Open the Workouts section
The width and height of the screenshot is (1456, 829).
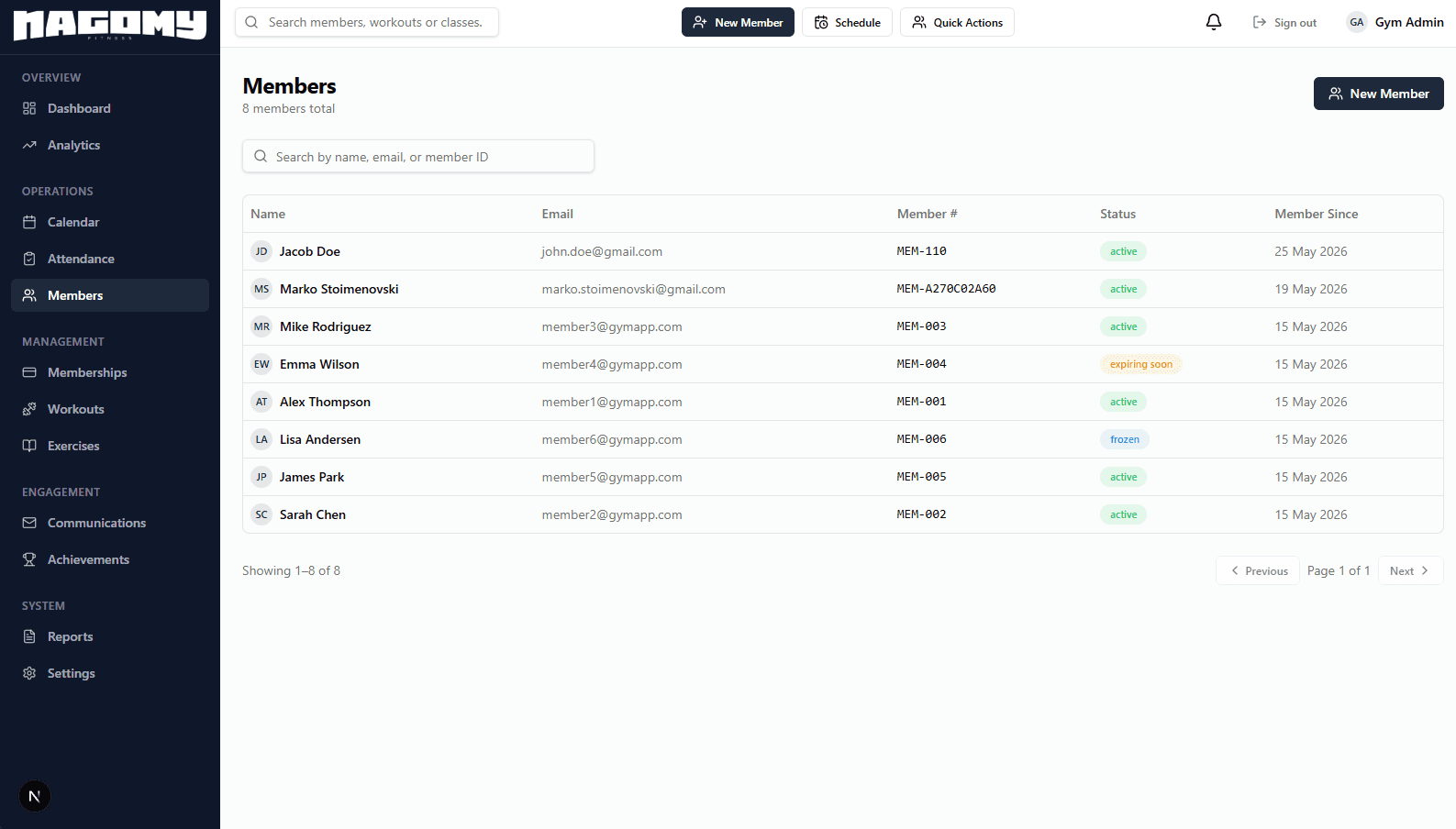(110, 409)
